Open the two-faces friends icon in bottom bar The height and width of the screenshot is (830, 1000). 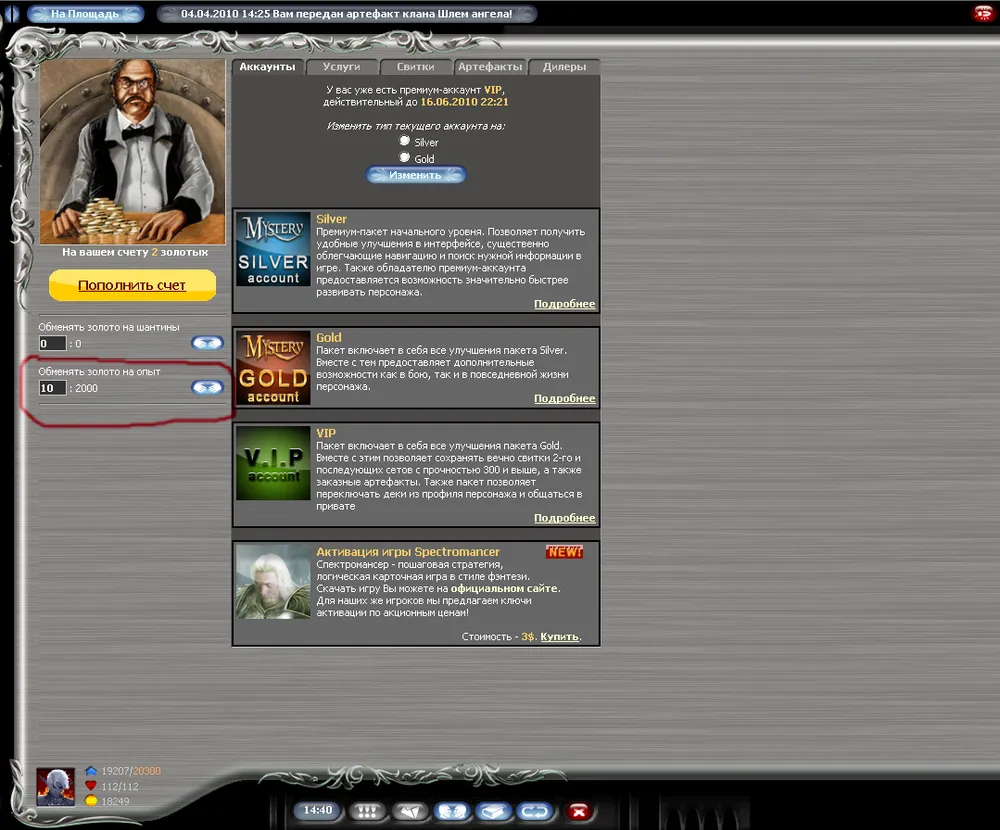(450, 811)
